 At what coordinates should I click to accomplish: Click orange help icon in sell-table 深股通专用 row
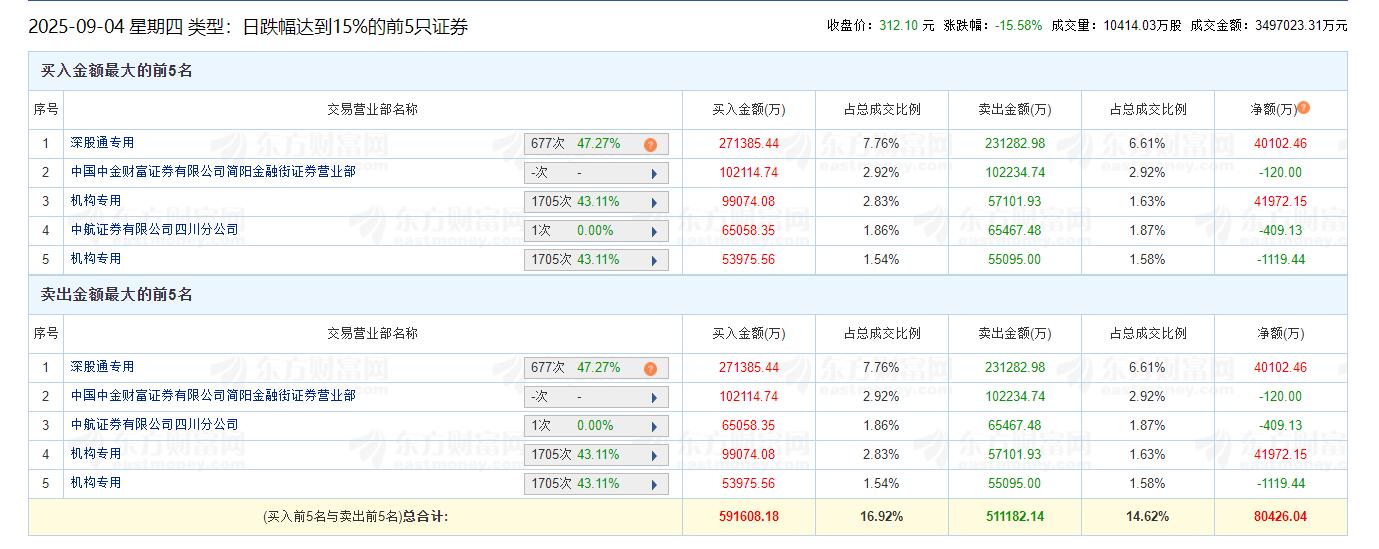(x=650, y=369)
